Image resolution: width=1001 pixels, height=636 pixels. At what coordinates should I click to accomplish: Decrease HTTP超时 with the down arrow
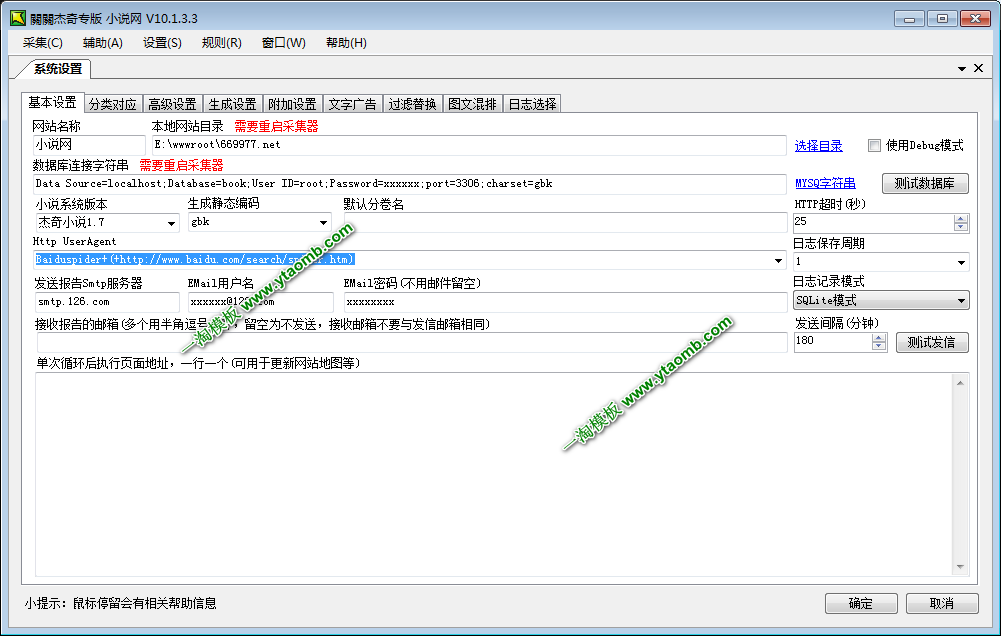click(x=961, y=227)
